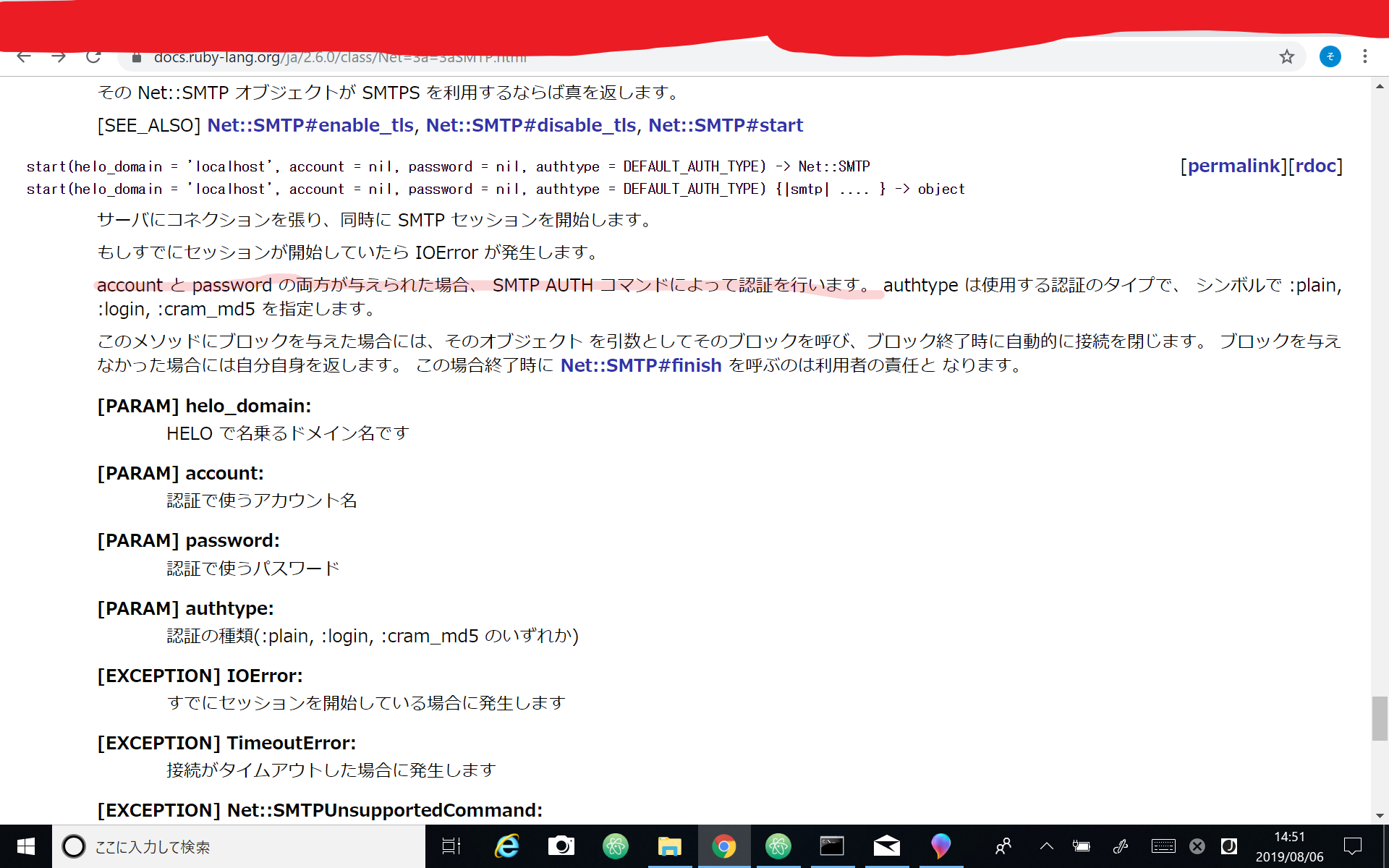Open the Camera app from the taskbar
This screenshot has width=1389, height=868.
(561, 846)
